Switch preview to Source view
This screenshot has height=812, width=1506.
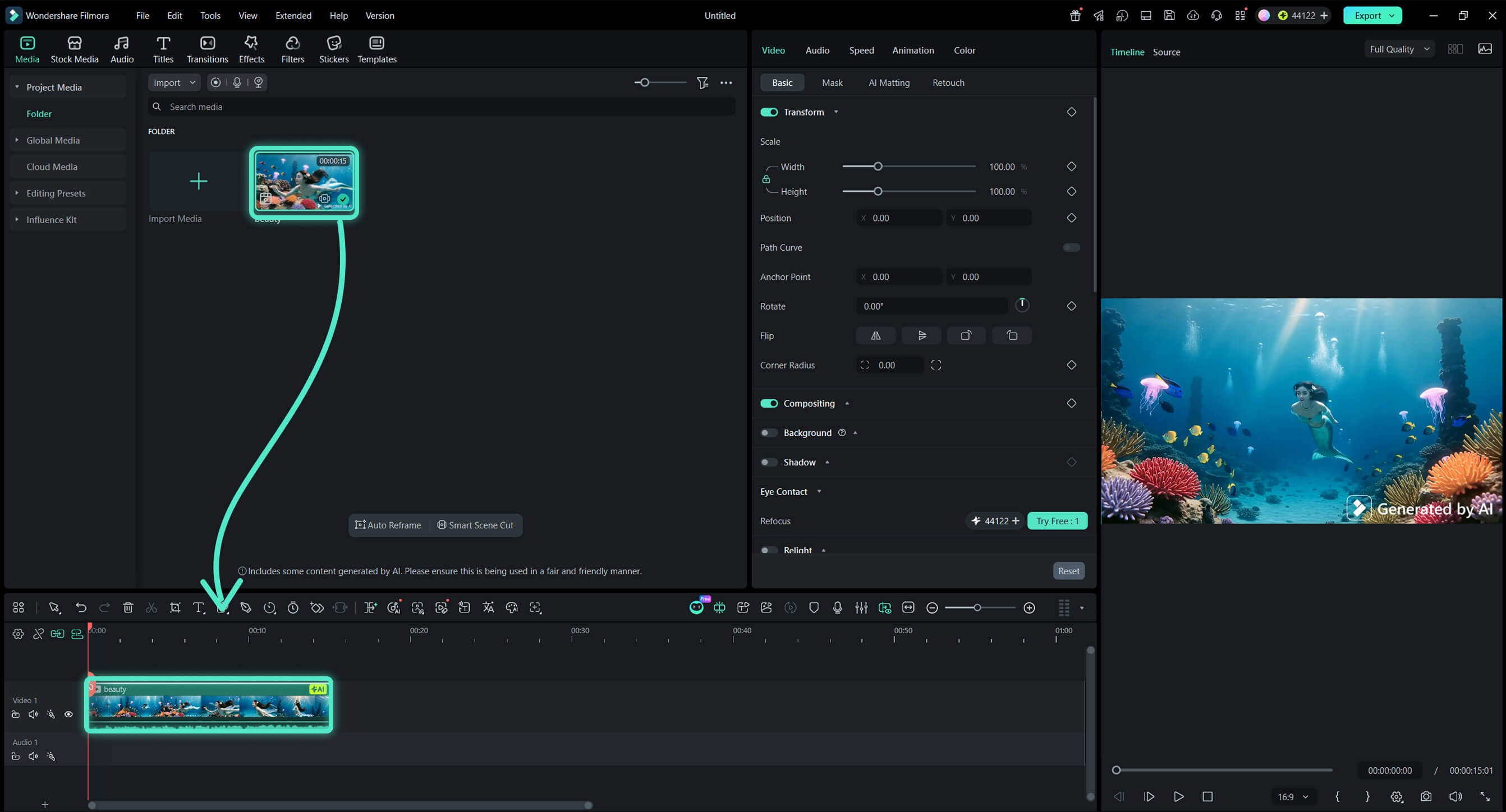tap(1167, 52)
